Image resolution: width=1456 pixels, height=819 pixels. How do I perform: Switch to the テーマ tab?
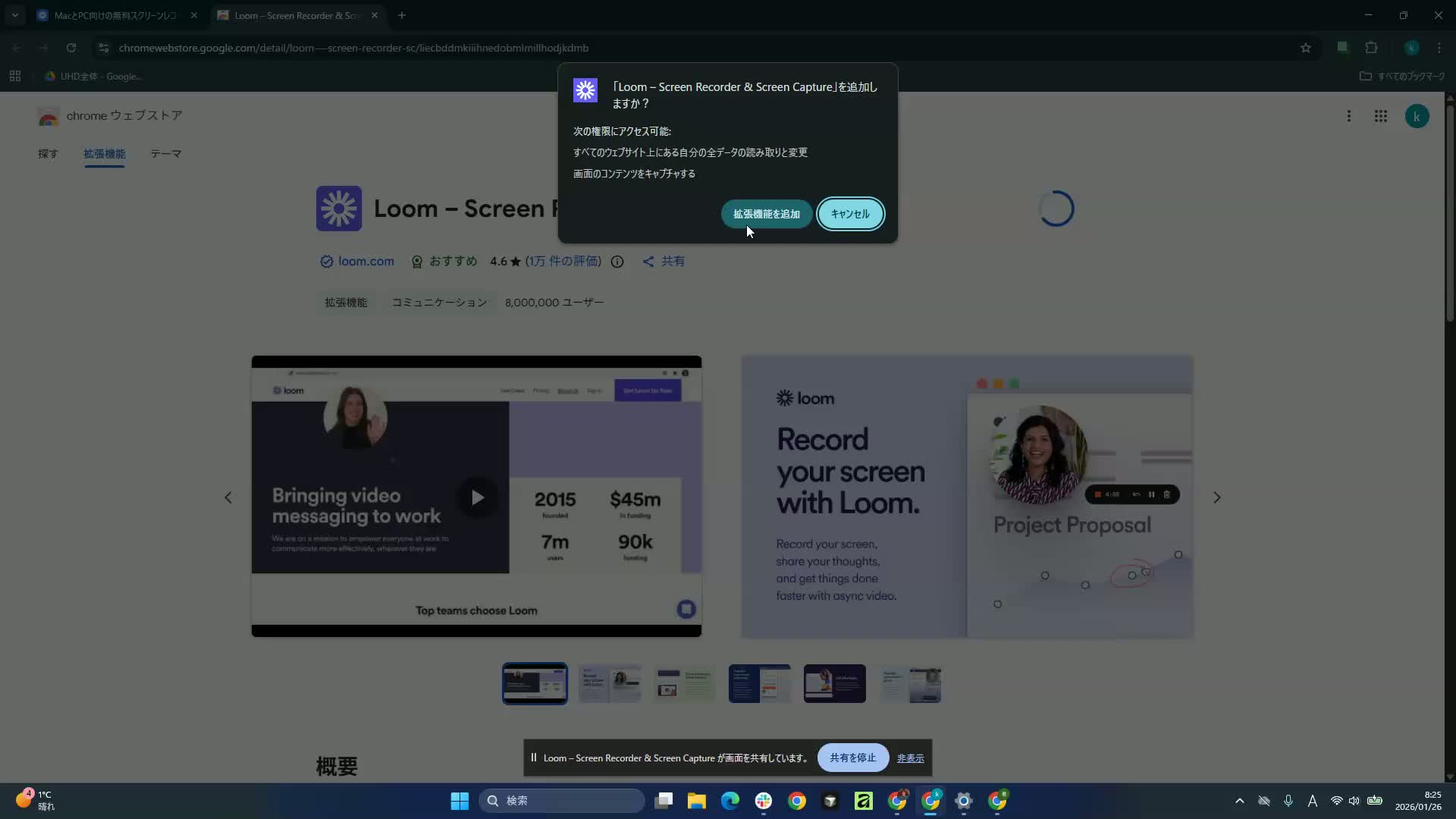coord(165,154)
